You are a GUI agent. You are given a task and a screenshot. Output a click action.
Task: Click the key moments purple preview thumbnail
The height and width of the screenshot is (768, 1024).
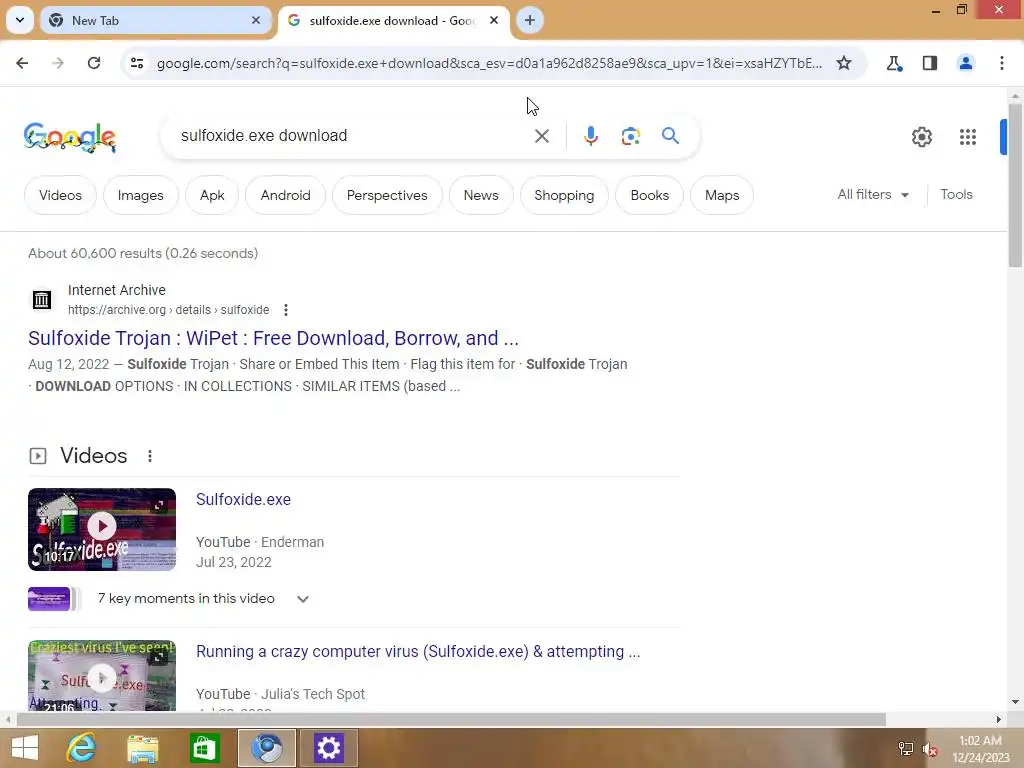point(49,599)
